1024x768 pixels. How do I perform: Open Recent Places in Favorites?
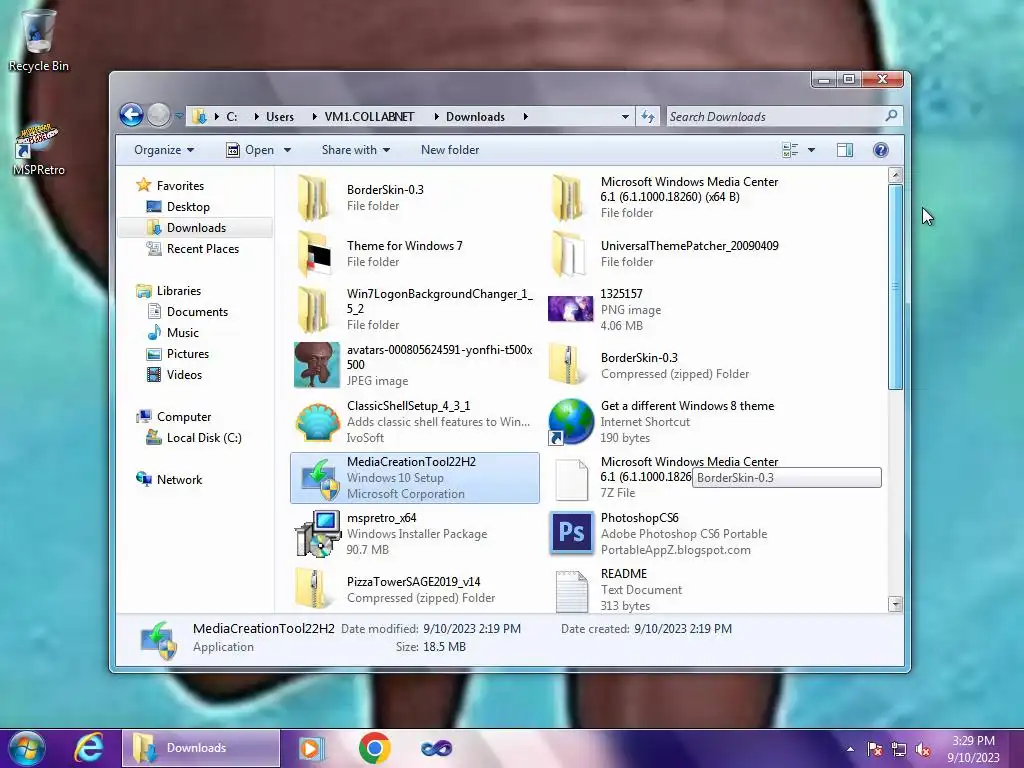click(202, 249)
